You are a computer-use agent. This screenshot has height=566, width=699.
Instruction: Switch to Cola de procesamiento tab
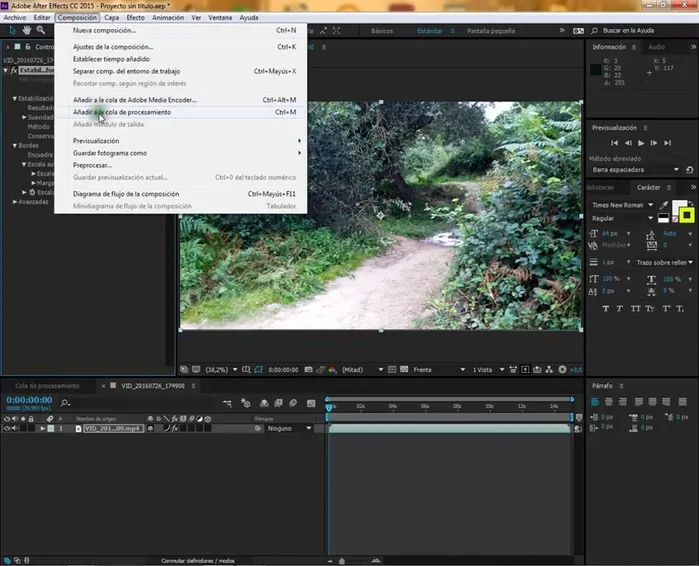47,386
